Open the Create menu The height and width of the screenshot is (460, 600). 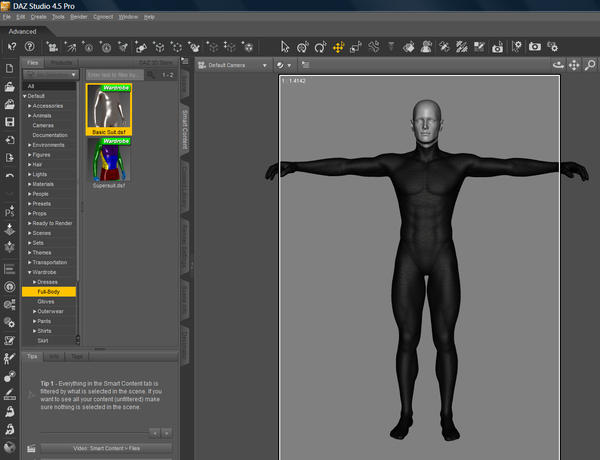pyautogui.click(x=38, y=17)
